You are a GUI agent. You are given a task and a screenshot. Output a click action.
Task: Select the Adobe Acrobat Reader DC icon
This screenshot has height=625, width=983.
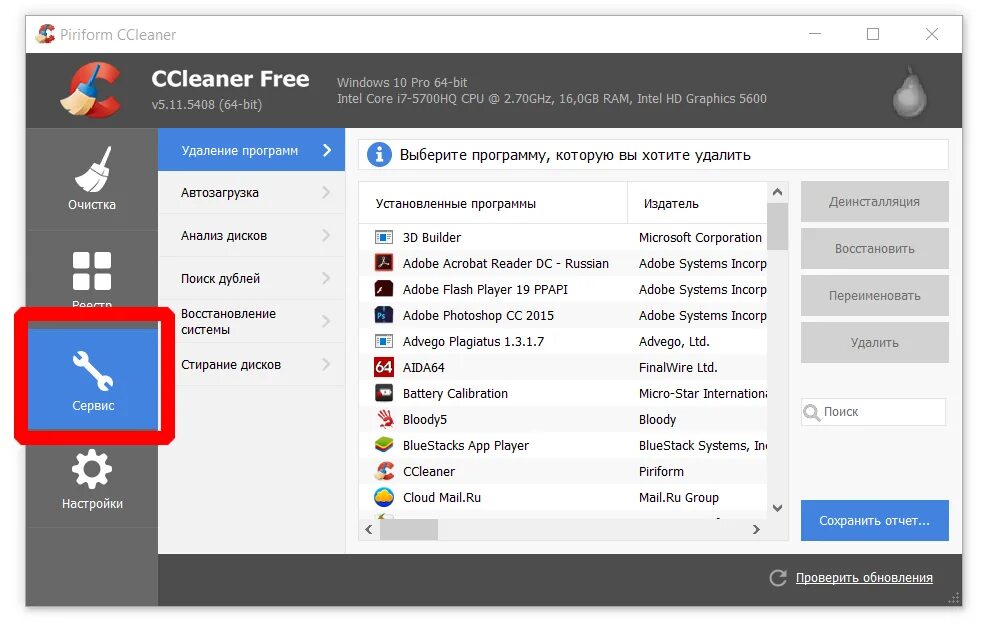(x=385, y=263)
